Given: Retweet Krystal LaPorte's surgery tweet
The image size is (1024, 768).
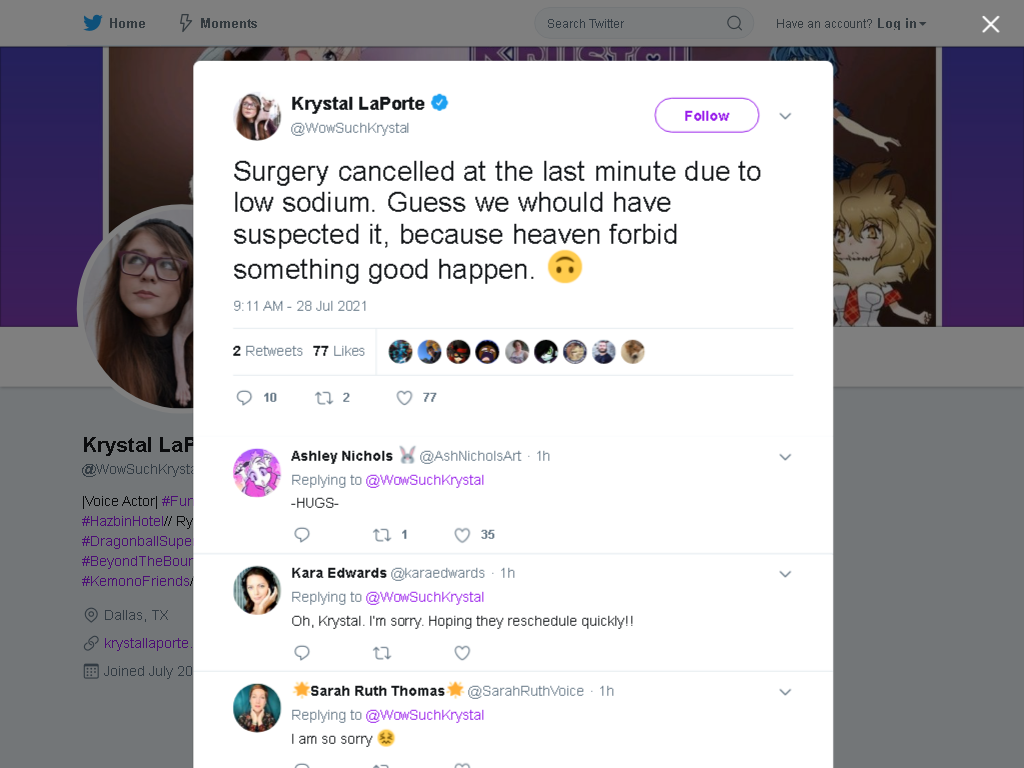Looking at the screenshot, I should coord(324,398).
